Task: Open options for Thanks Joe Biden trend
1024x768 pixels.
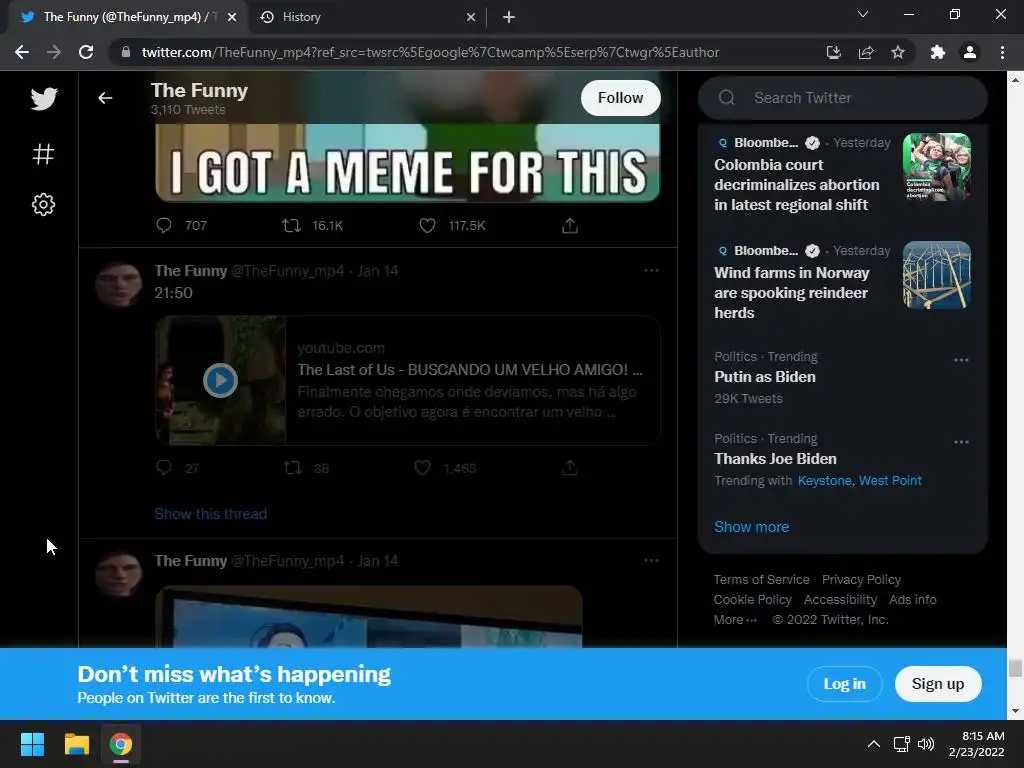Action: click(961, 442)
